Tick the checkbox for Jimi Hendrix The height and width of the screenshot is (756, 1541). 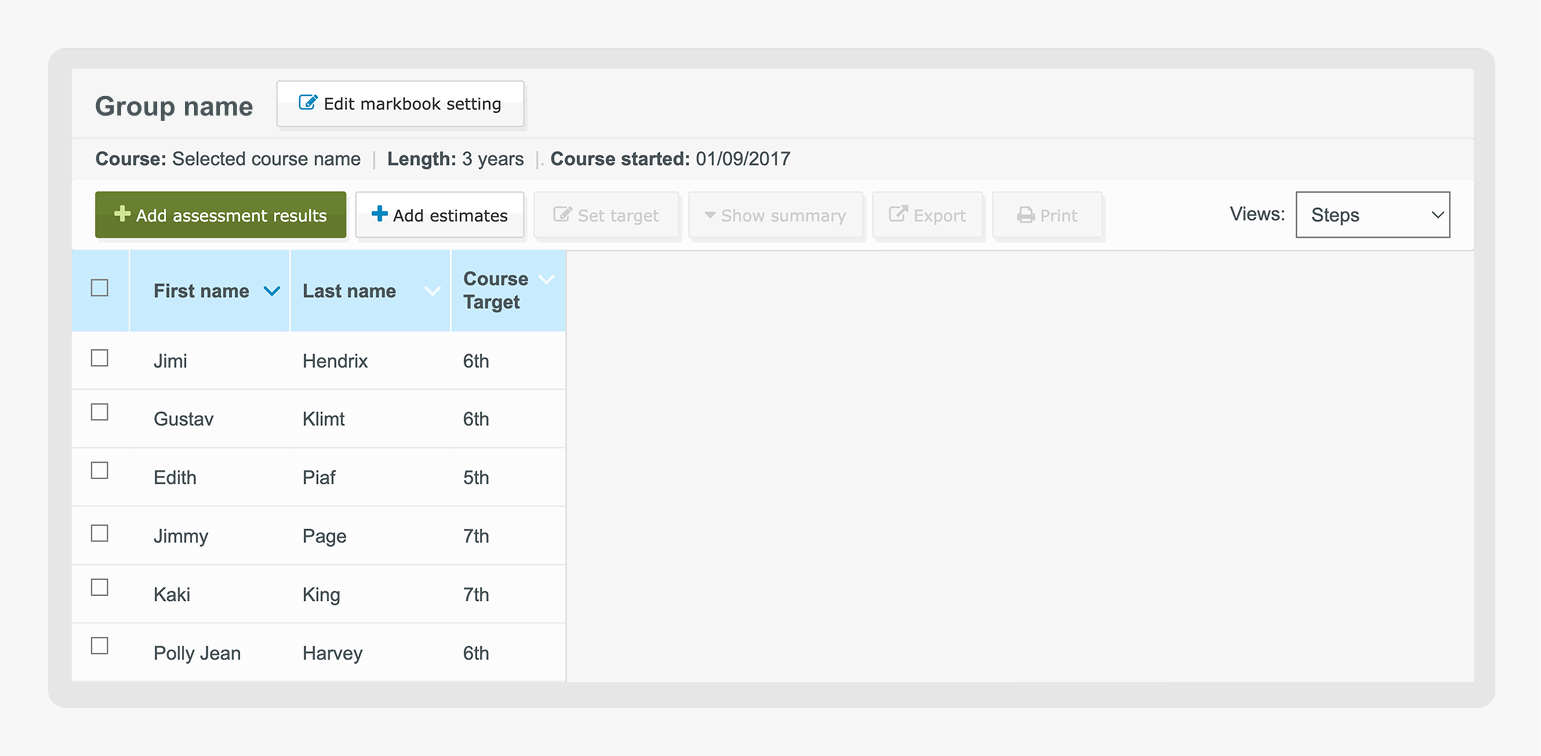pos(100,358)
